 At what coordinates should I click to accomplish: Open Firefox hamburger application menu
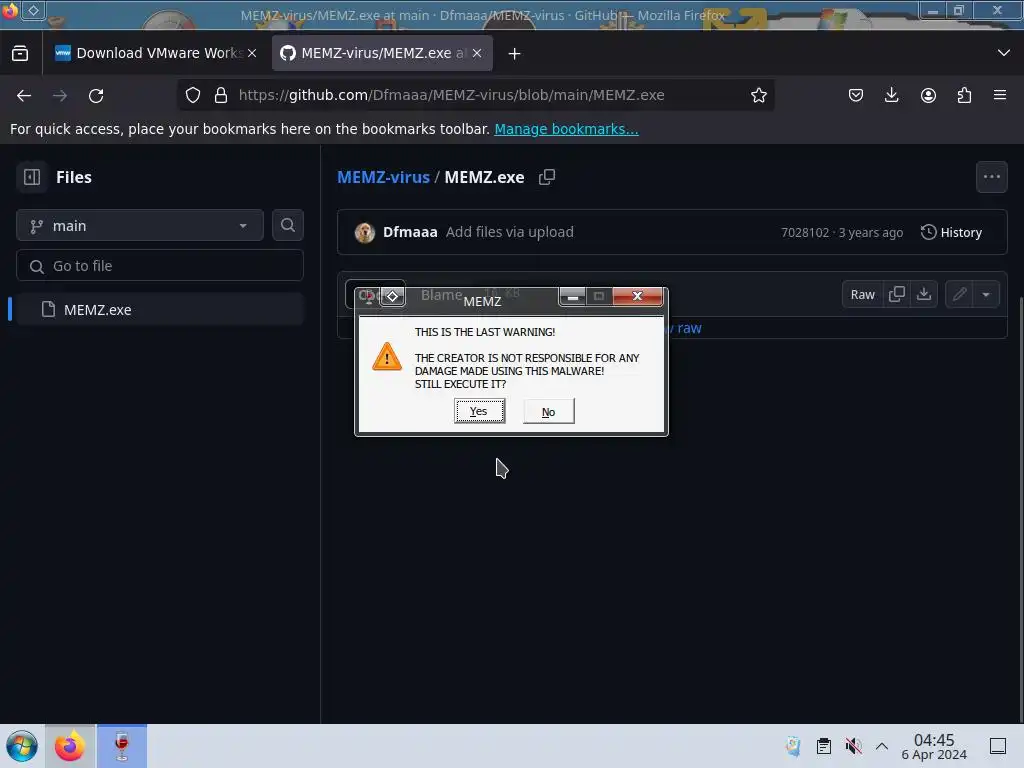click(1000, 95)
